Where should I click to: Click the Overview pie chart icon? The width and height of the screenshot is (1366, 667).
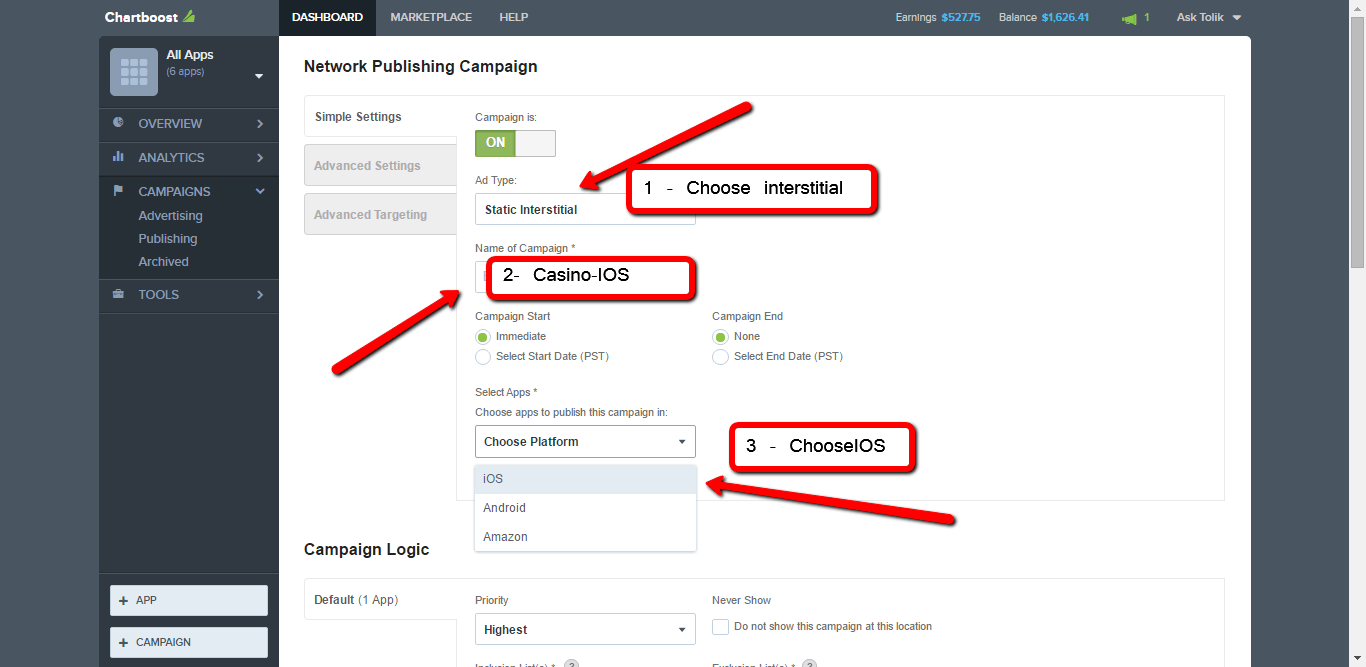click(118, 123)
